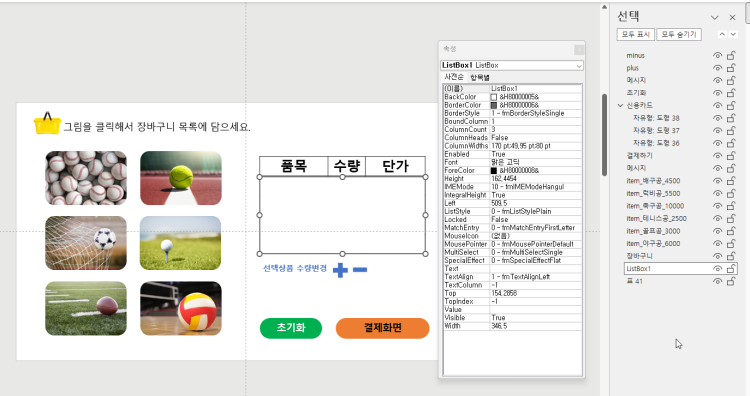Click the blue plus quantity icon

click(340, 270)
